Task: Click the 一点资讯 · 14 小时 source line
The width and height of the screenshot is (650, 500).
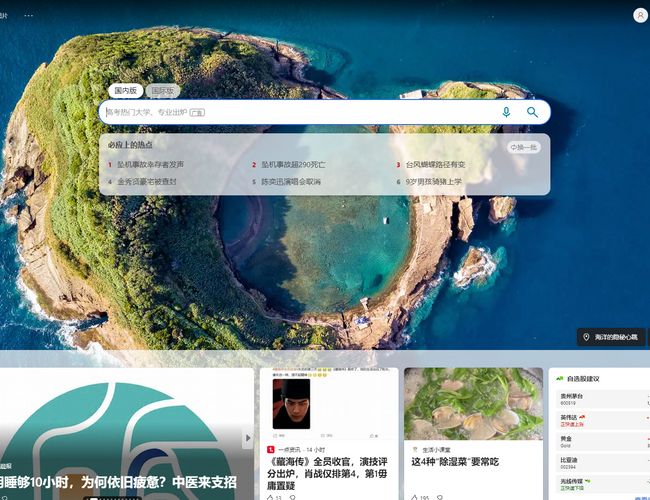Action: pos(301,449)
